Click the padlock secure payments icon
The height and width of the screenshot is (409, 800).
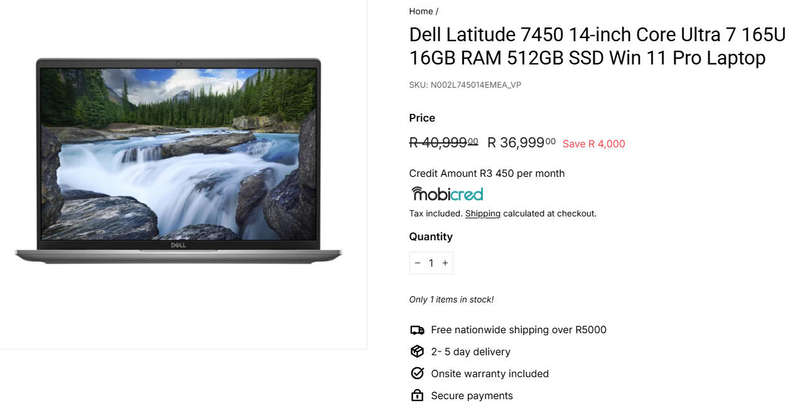[417, 395]
